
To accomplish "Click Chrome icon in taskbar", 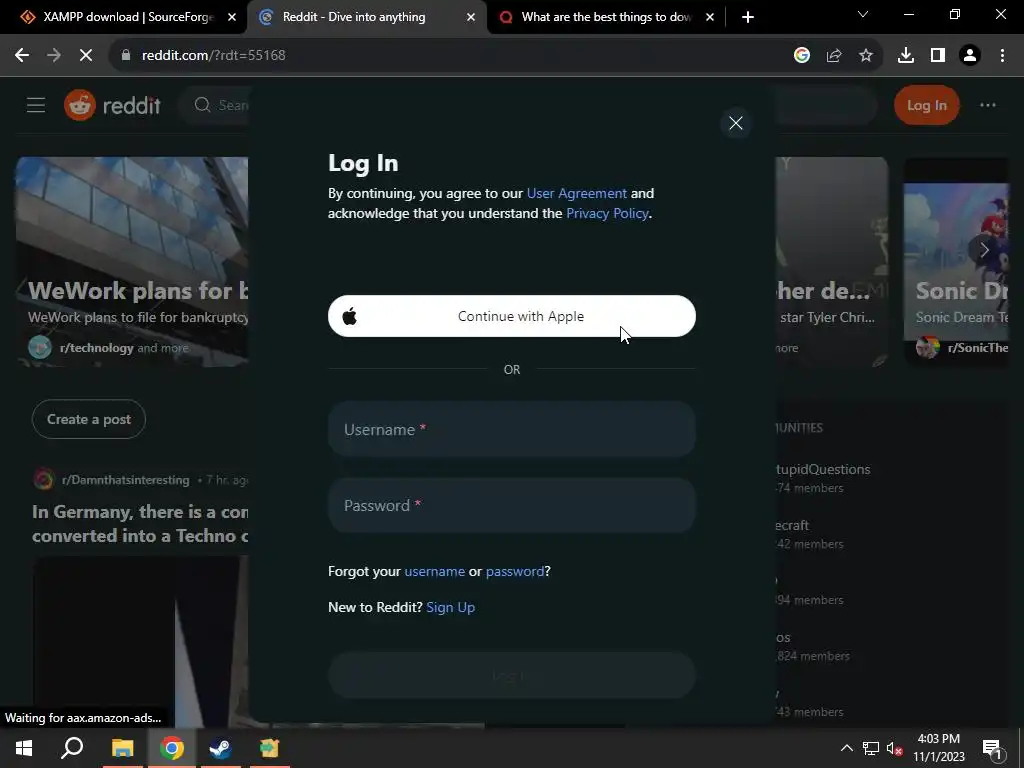I will 172,748.
